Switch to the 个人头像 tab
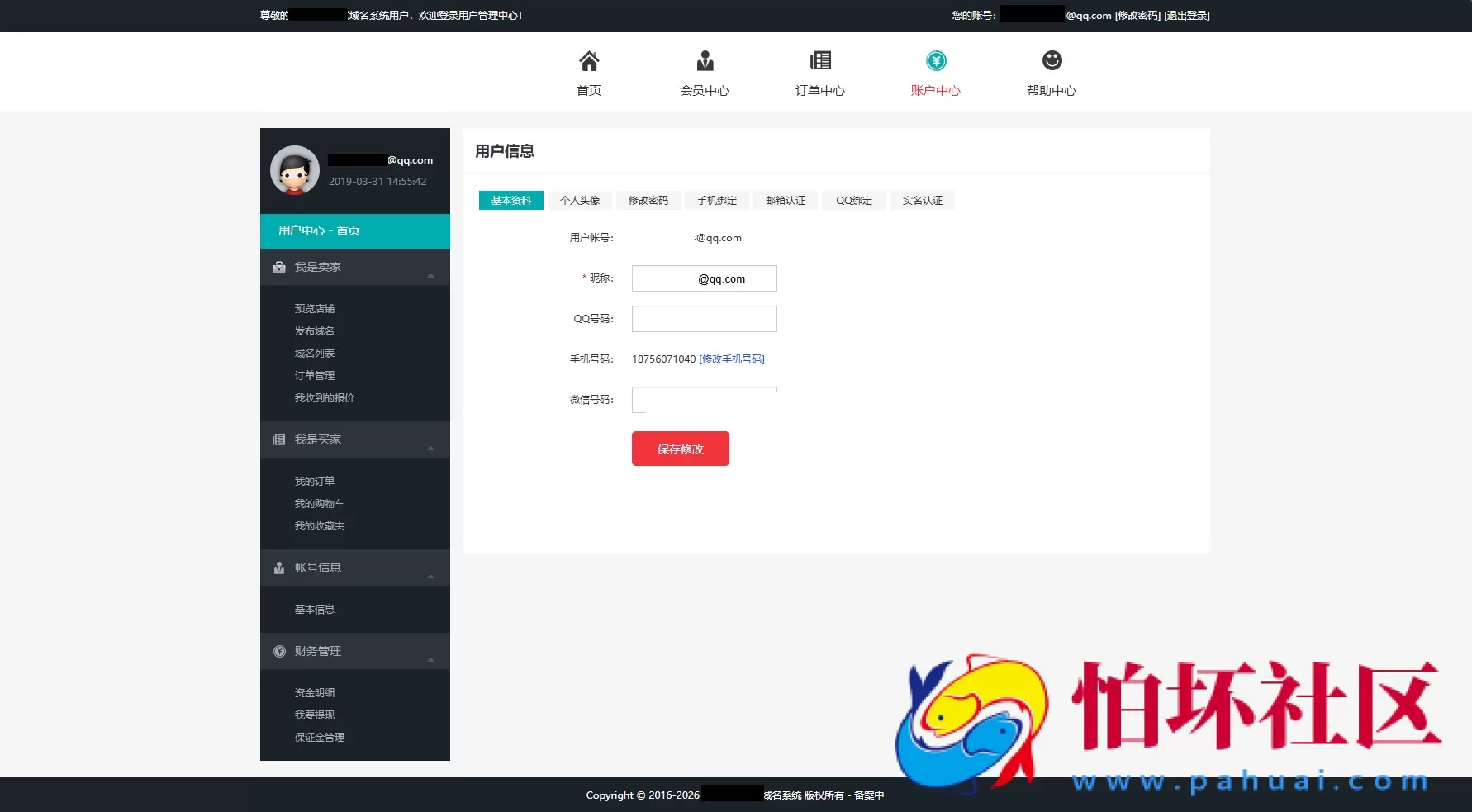 click(580, 201)
